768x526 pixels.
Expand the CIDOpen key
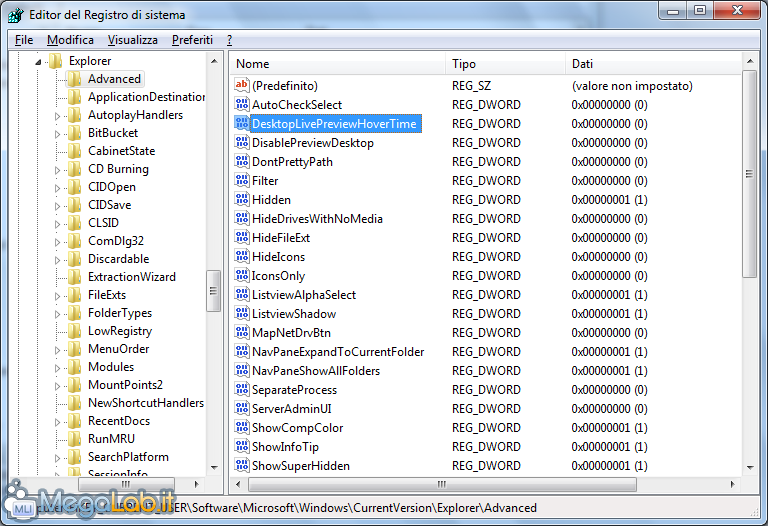pos(57,188)
